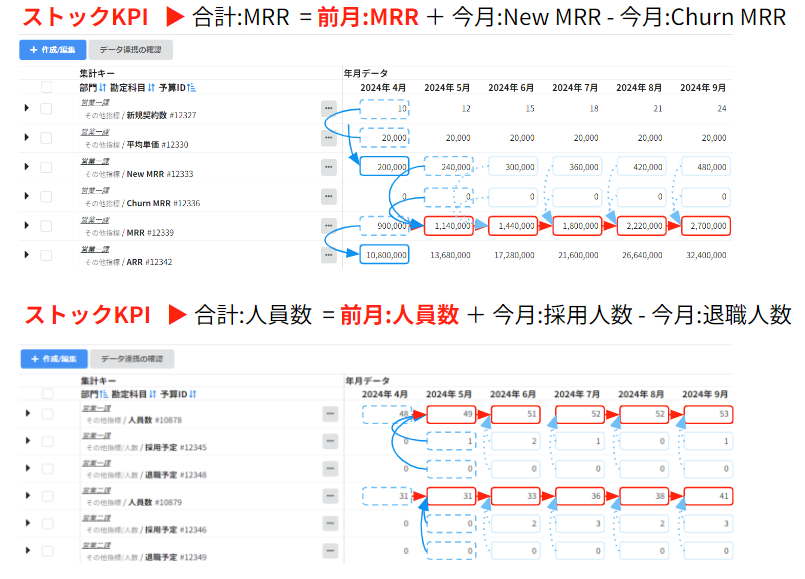Select the New MRR April cell 200,000

coord(385,167)
